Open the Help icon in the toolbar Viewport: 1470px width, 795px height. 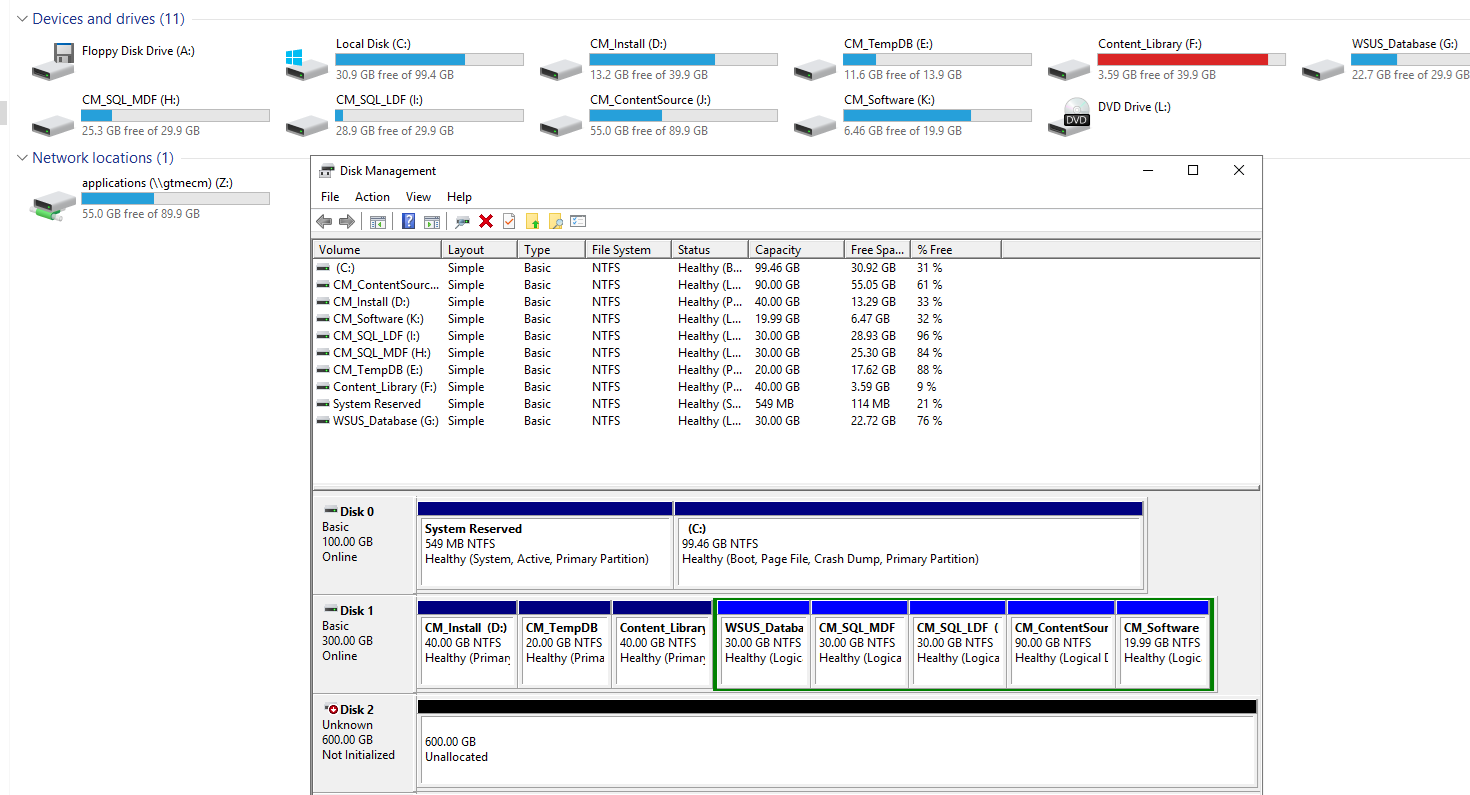408,221
